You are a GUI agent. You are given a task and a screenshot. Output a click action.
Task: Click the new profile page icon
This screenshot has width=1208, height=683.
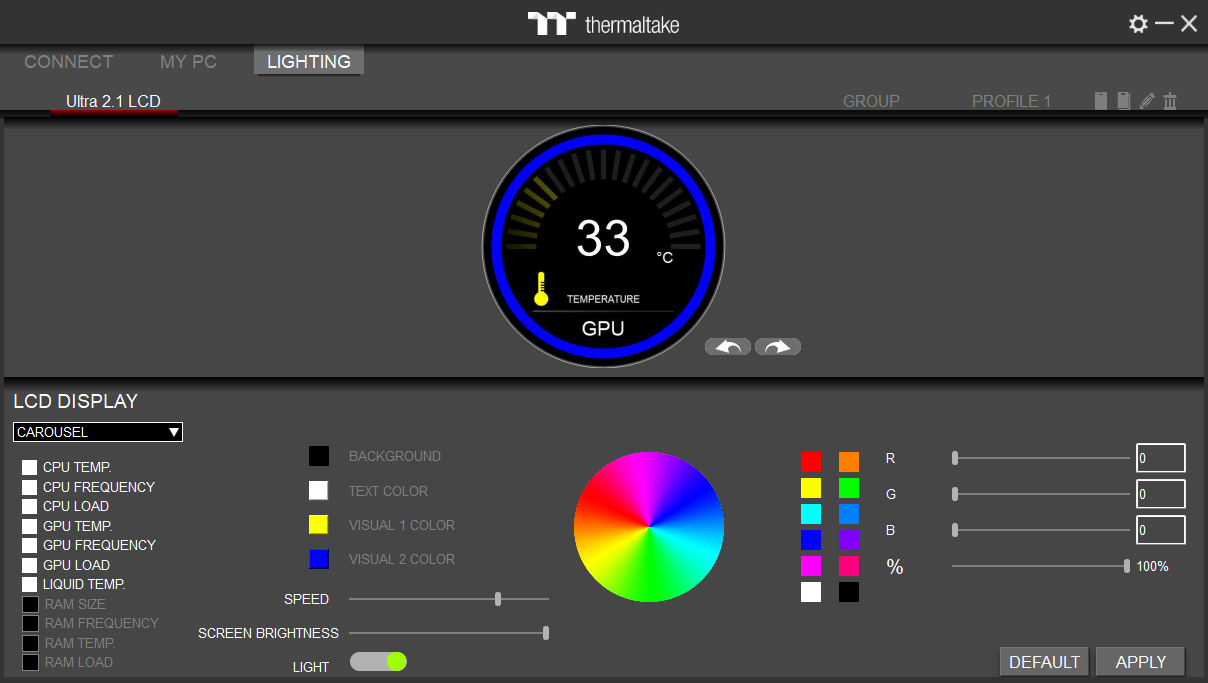[1101, 101]
